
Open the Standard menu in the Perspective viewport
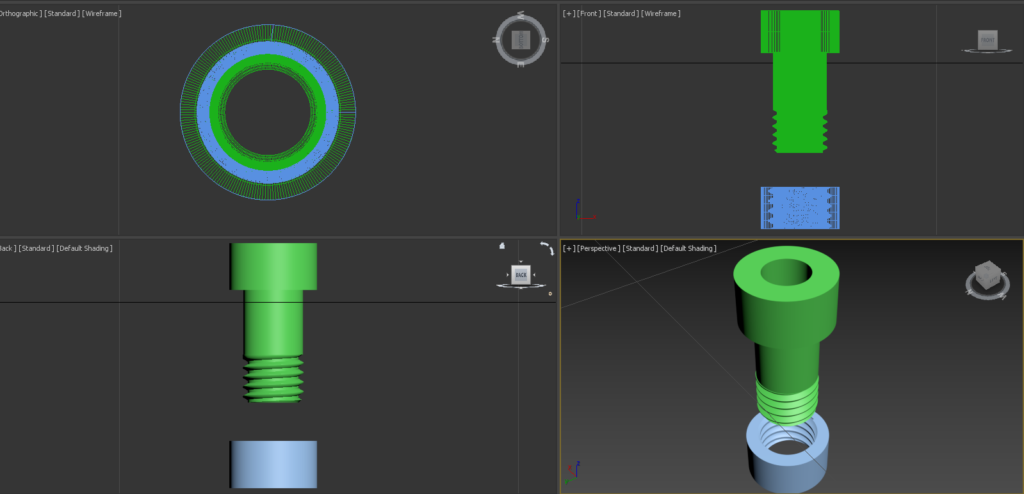(641, 248)
